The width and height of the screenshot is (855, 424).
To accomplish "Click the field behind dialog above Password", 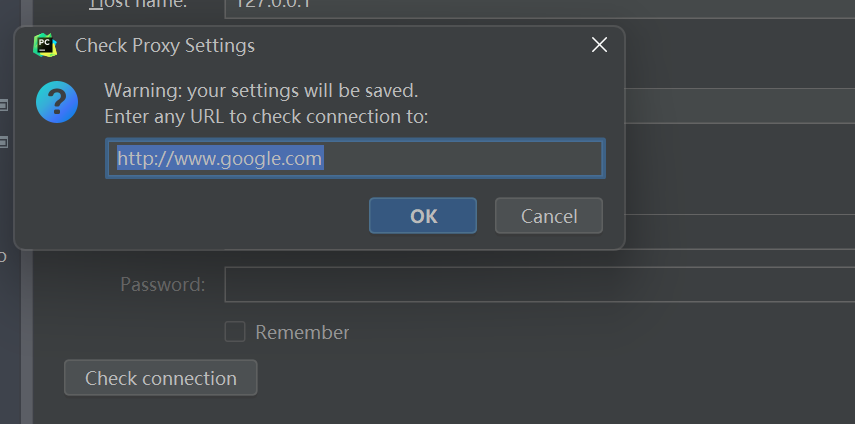I will 740,232.
